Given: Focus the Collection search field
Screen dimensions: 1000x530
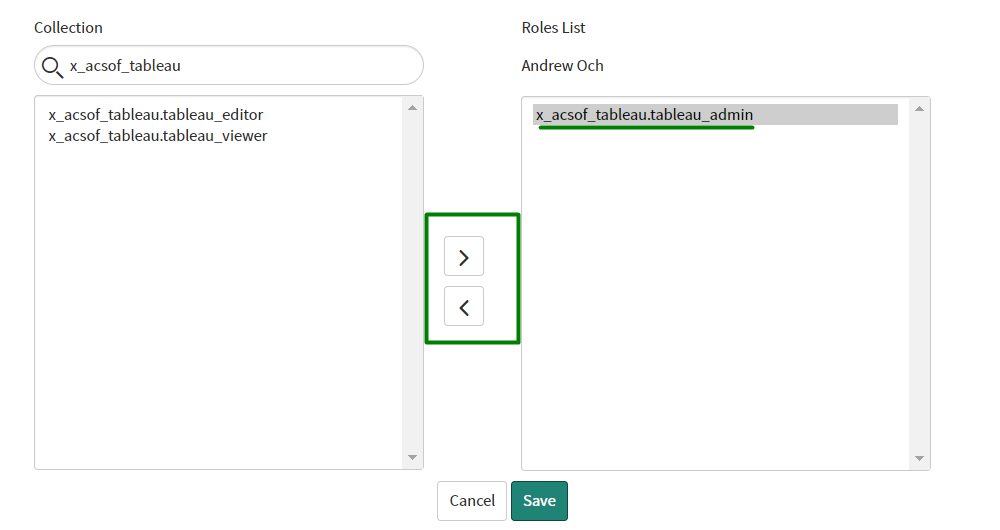Looking at the screenshot, I should pyautogui.click(x=240, y=66).
